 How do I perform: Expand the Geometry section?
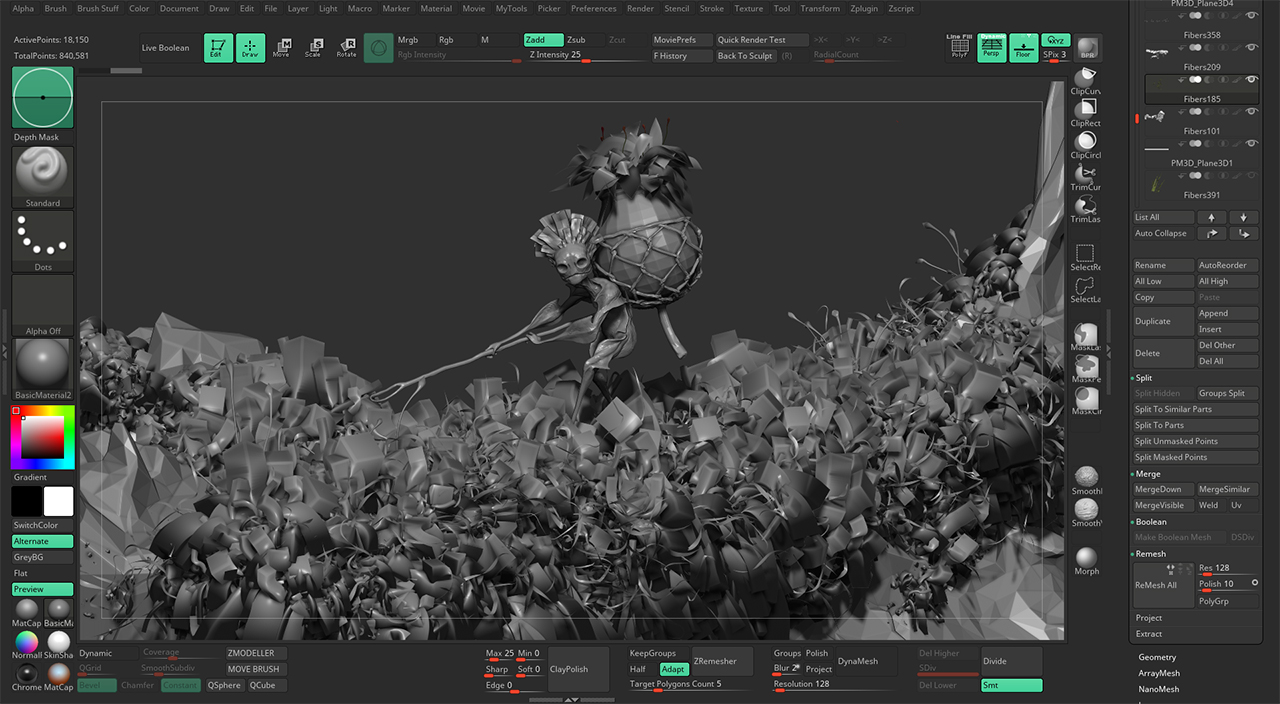pyautogui.click(x=1157, y=657)
